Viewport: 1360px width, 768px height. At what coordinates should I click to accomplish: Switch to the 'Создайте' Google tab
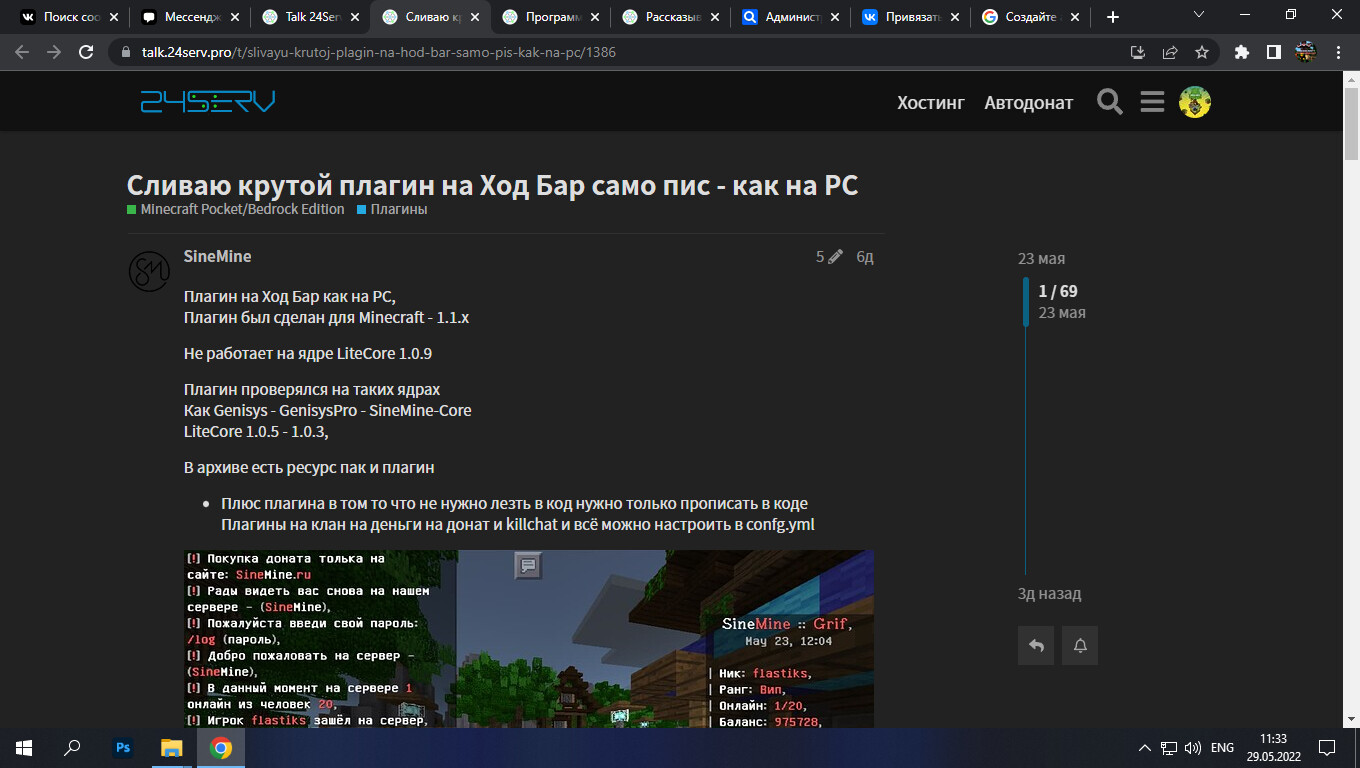click(x=1030, y=17)
